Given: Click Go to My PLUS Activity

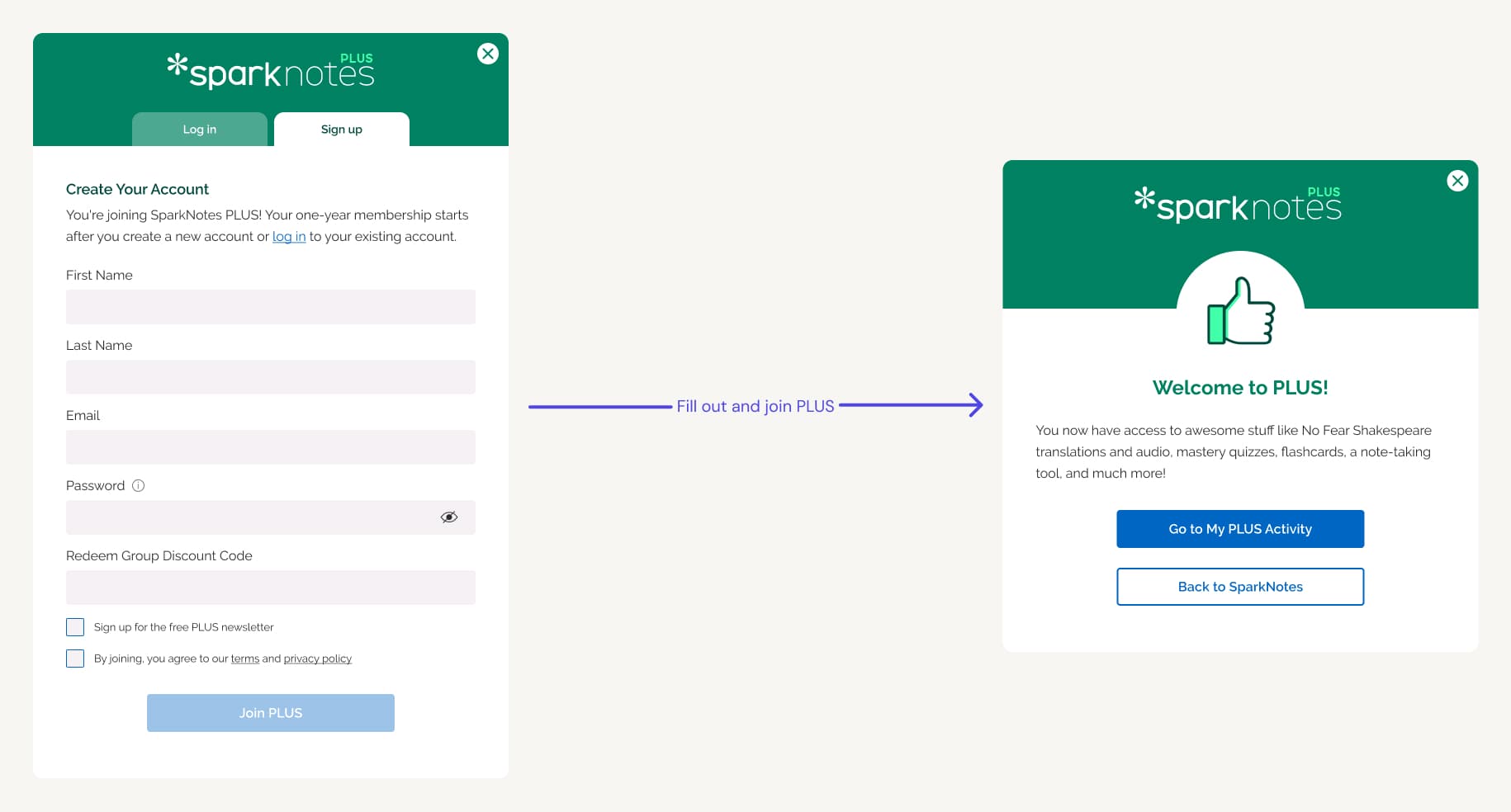Looking at the screenshot, I should [1239, 529].
